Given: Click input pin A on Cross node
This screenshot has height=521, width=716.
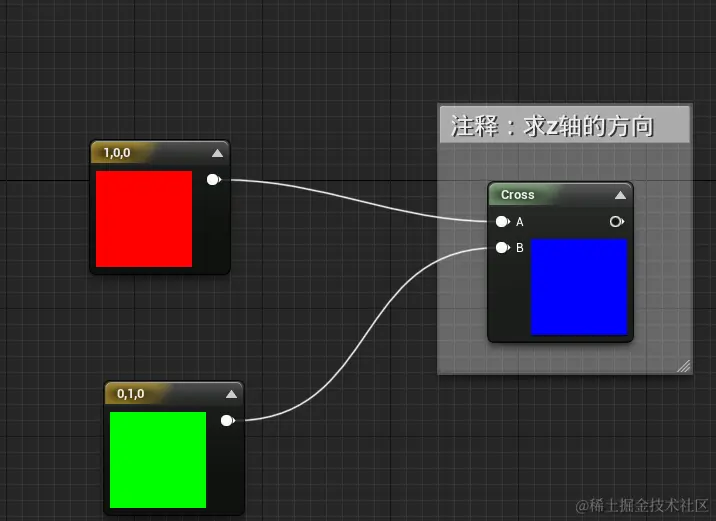Looking at the screenshot, I should pos(502,221).
